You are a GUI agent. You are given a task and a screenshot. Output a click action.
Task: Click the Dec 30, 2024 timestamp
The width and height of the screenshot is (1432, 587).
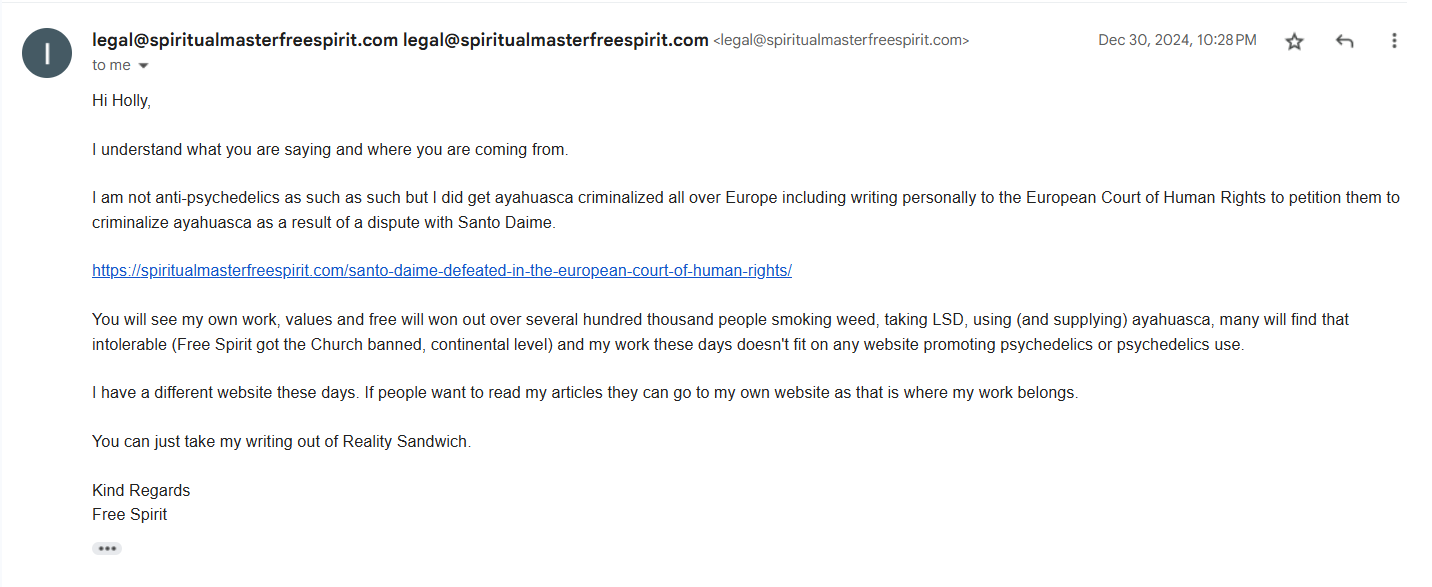[1177, 41]
